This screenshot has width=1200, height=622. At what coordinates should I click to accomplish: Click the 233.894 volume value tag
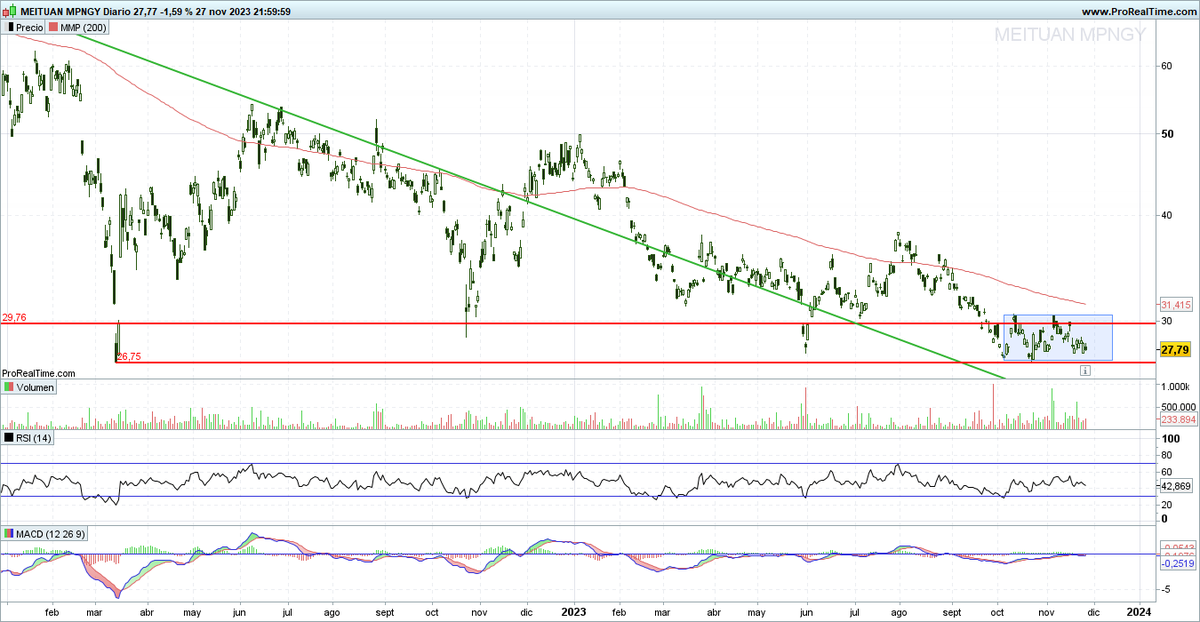point(1176,420)
